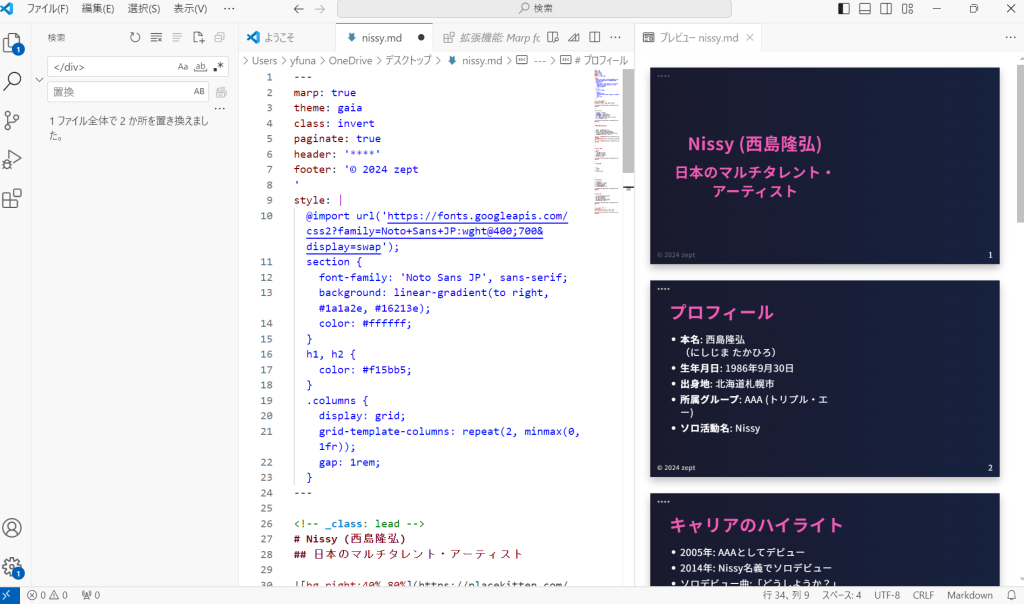Change the UTF-8 file encoding
The width and height of the screenshot is (1024, 604).
click(887, 595)
